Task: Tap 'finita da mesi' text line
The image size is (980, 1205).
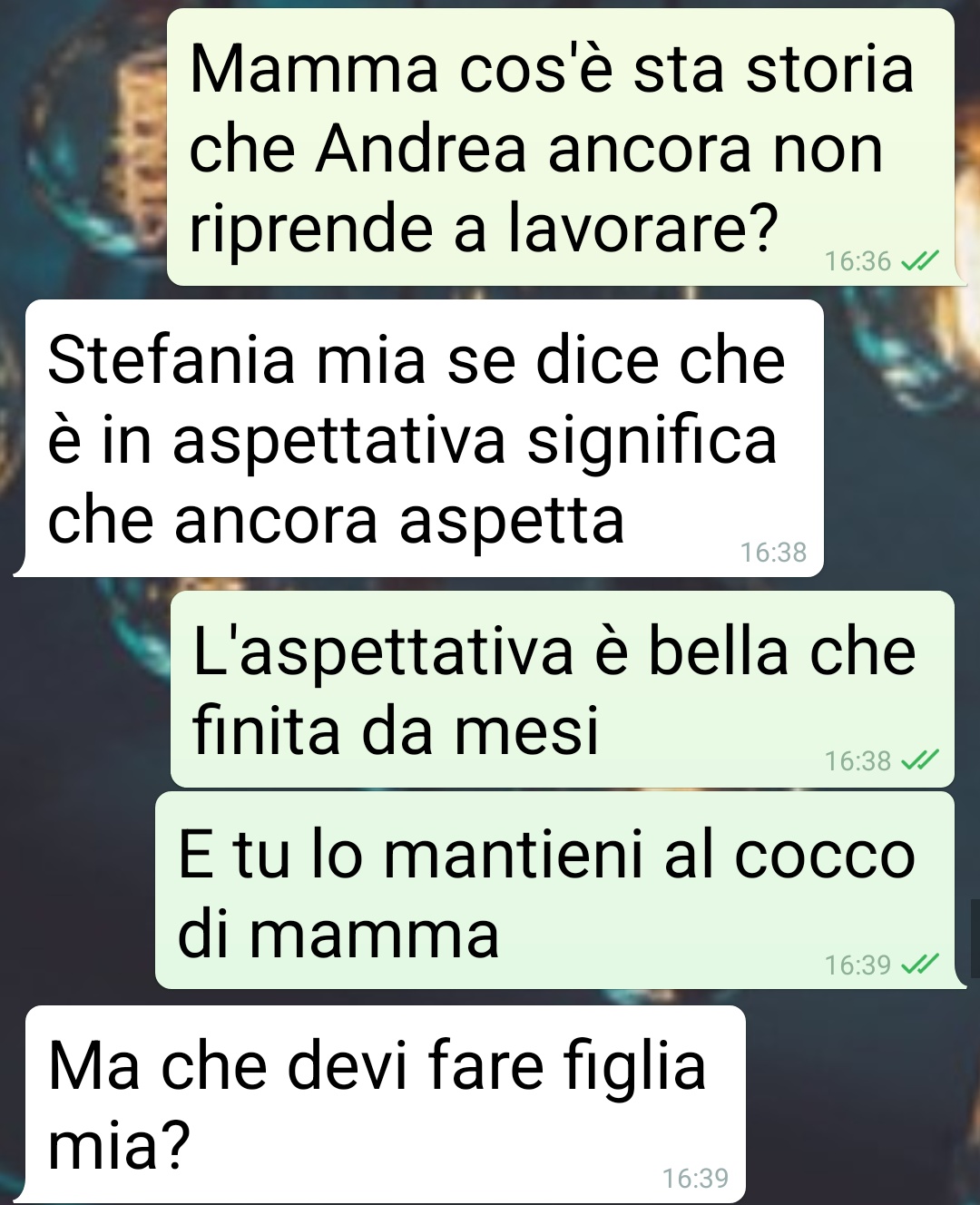Action: tap(396, 730)
